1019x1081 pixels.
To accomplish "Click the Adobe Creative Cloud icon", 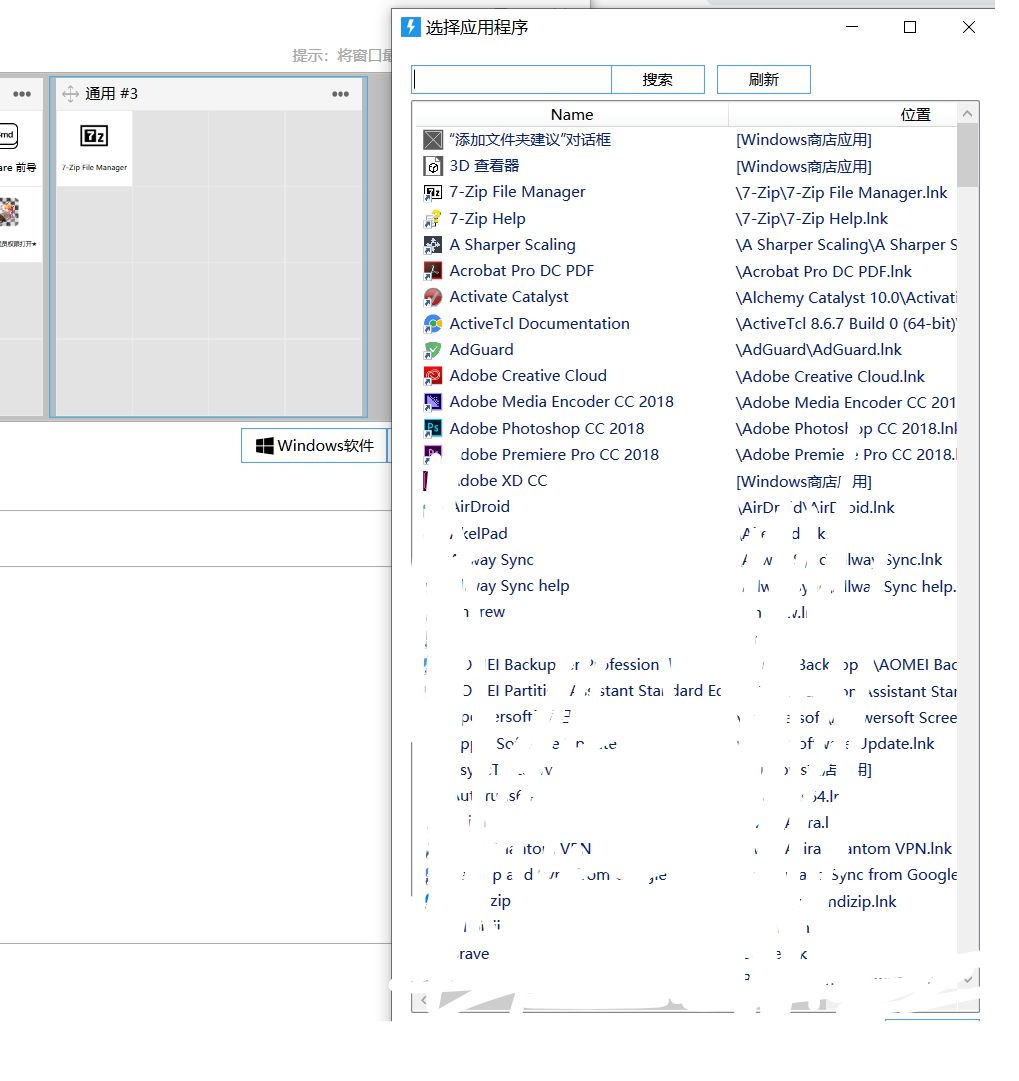I will 432,376.
